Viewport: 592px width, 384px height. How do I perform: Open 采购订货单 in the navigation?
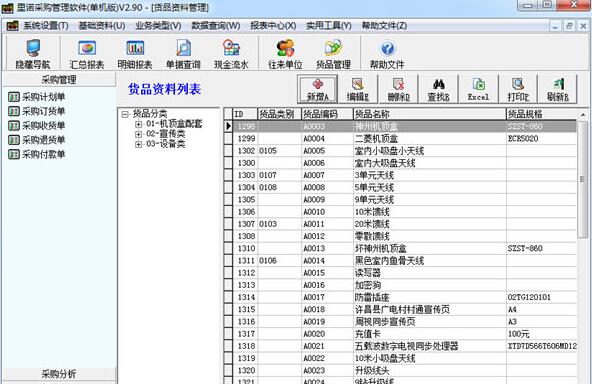[x=37, y=111]
